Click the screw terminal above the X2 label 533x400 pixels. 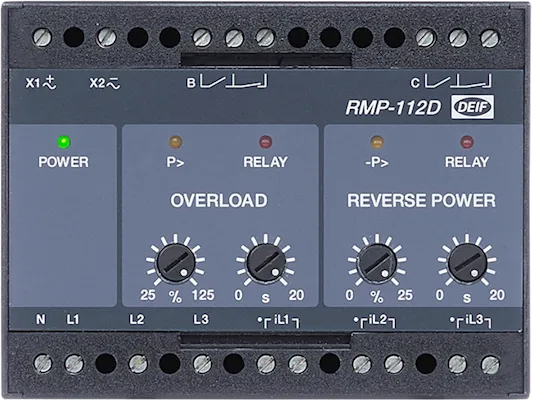point(106,37)
